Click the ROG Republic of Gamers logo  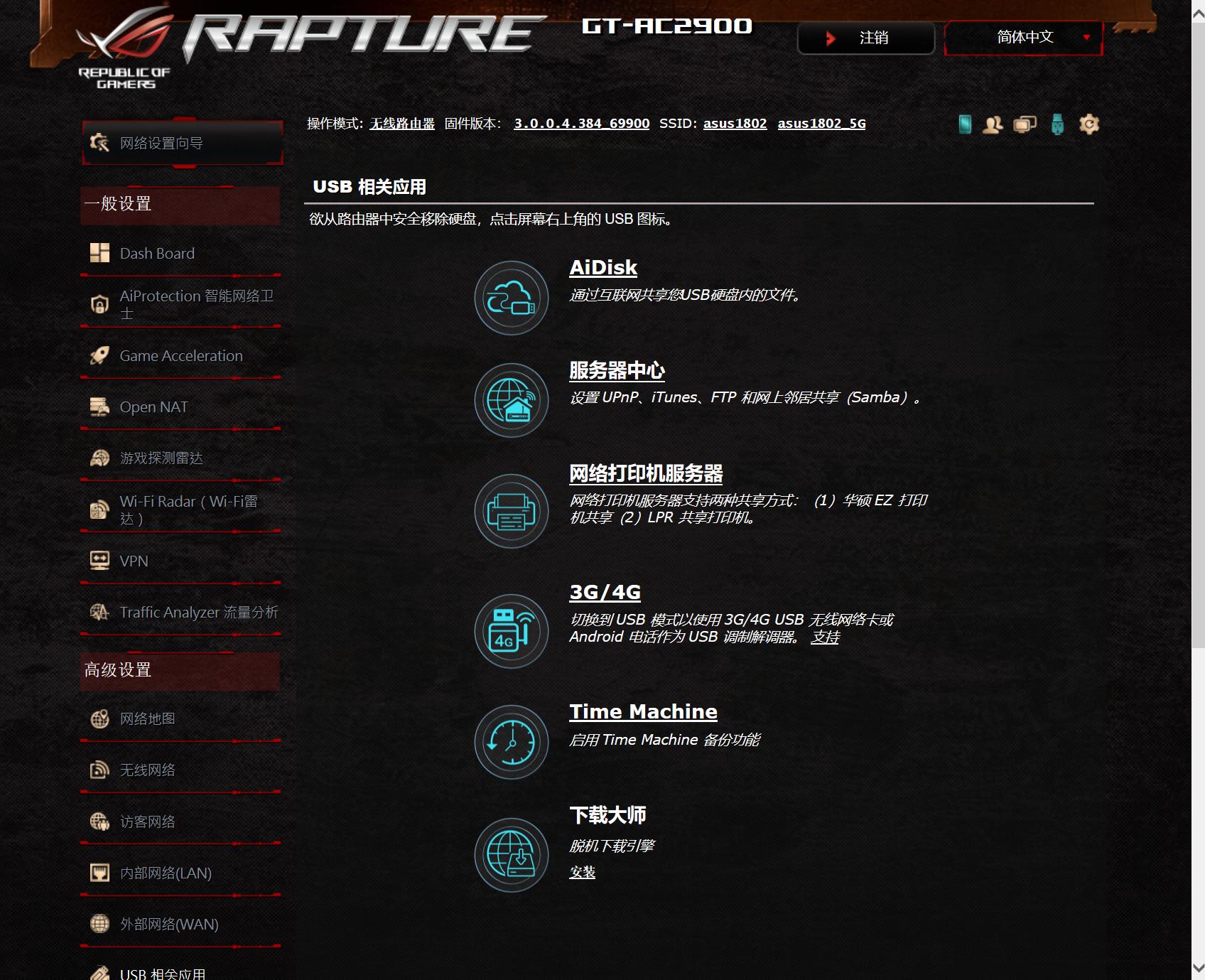pyautogui.click(x=125, y=48)
